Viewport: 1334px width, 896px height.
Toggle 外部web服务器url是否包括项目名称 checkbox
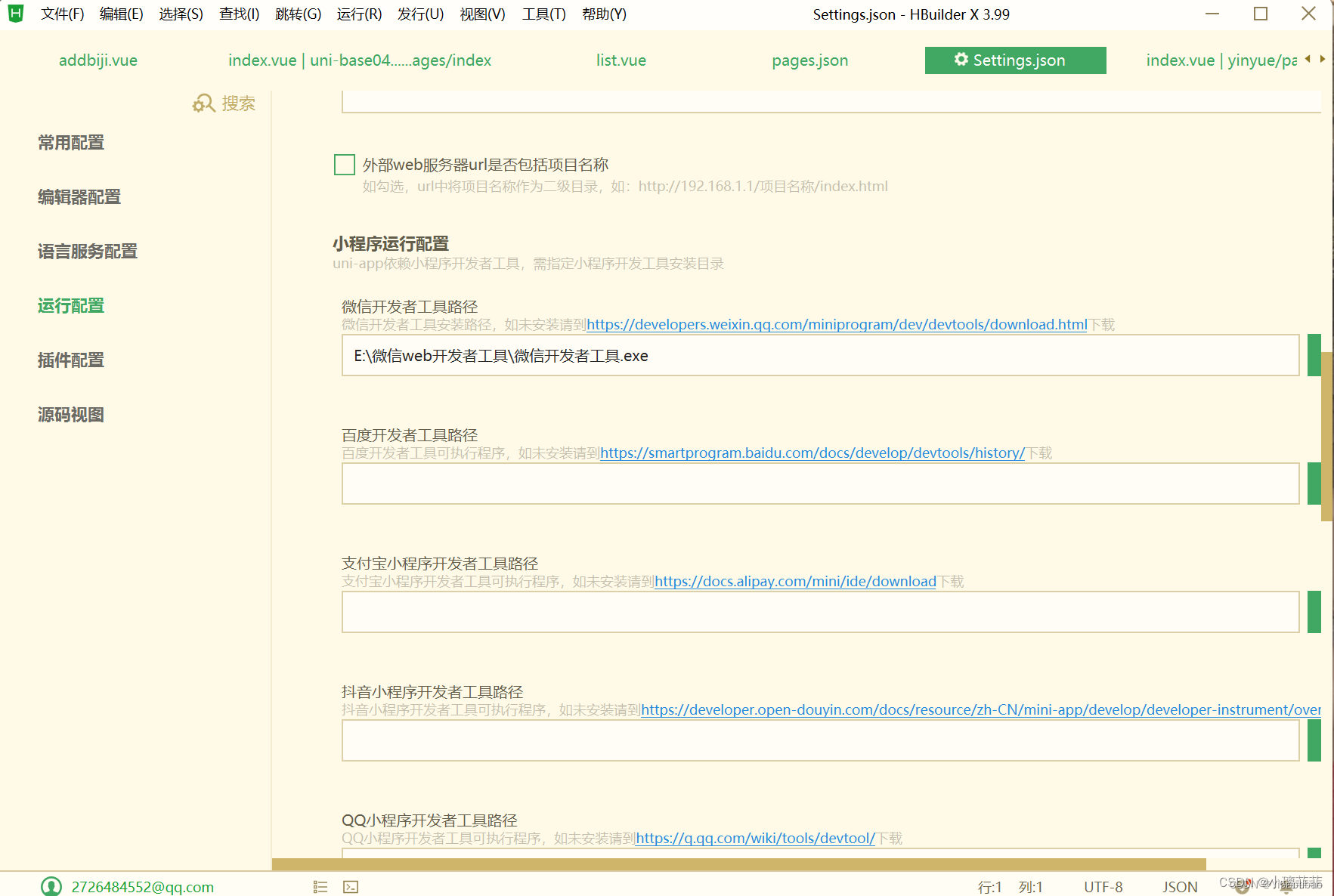tap(345, 165)
